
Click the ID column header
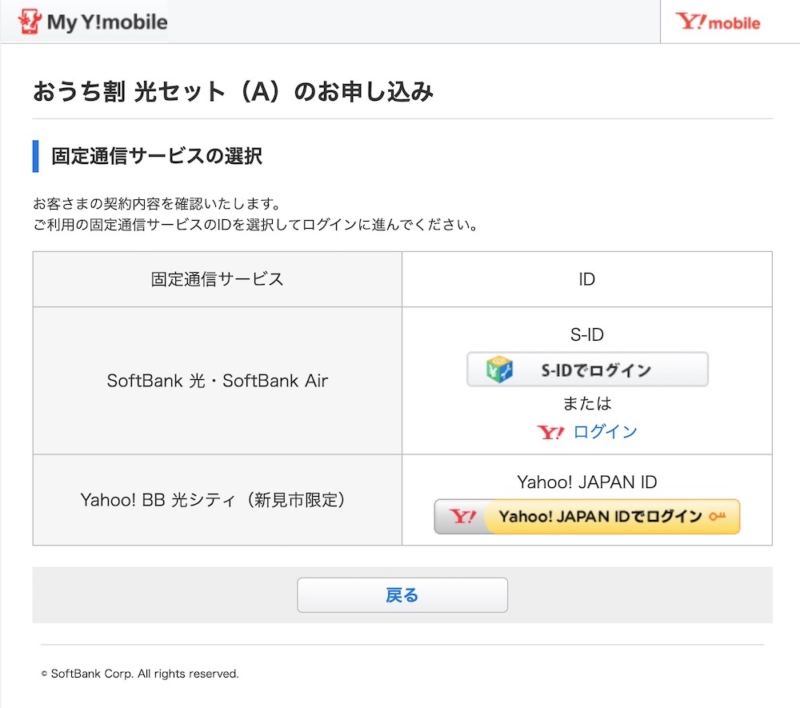(x=587, y=279)
